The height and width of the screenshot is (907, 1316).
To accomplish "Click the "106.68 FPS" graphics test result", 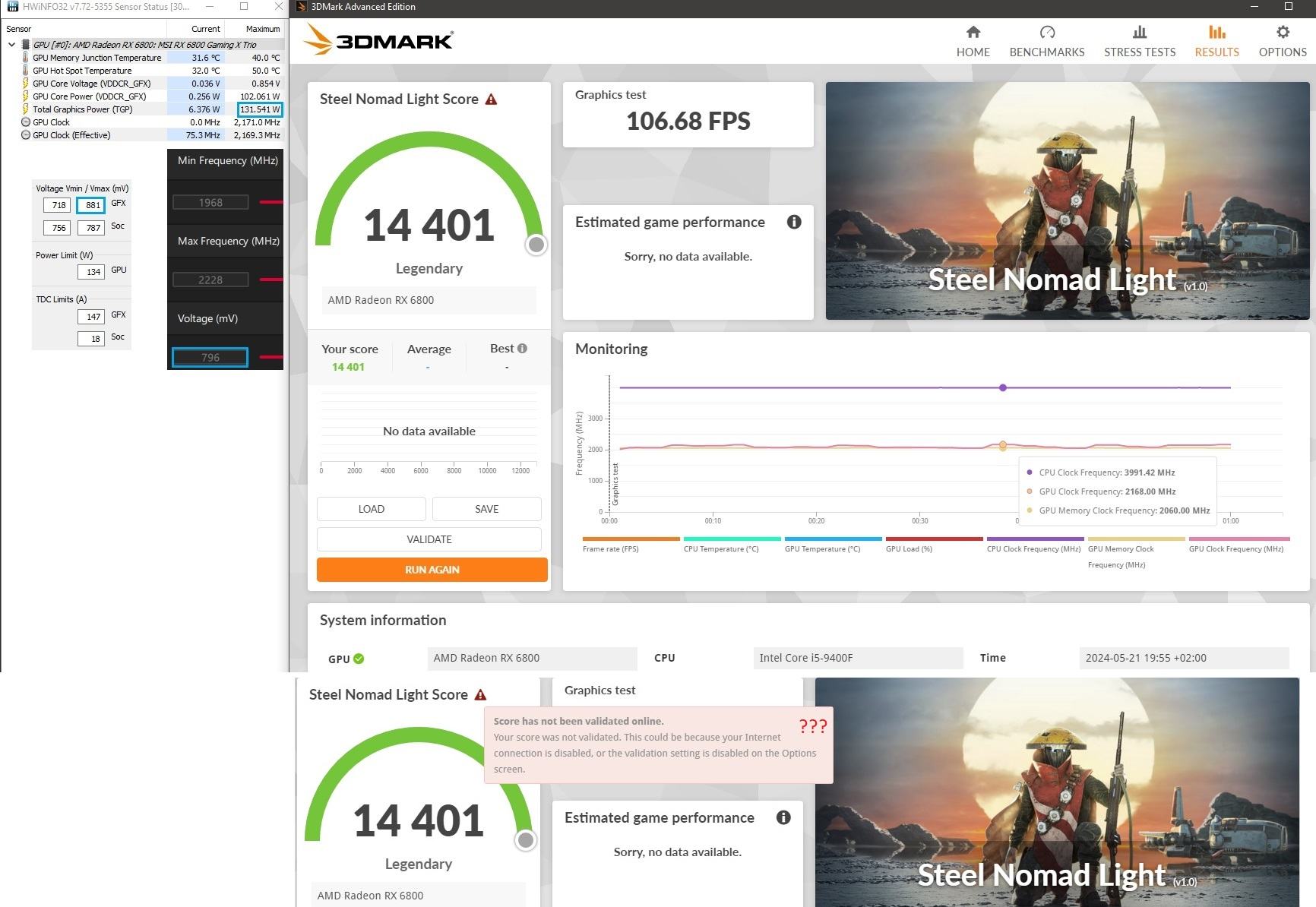I will point(688,122).
